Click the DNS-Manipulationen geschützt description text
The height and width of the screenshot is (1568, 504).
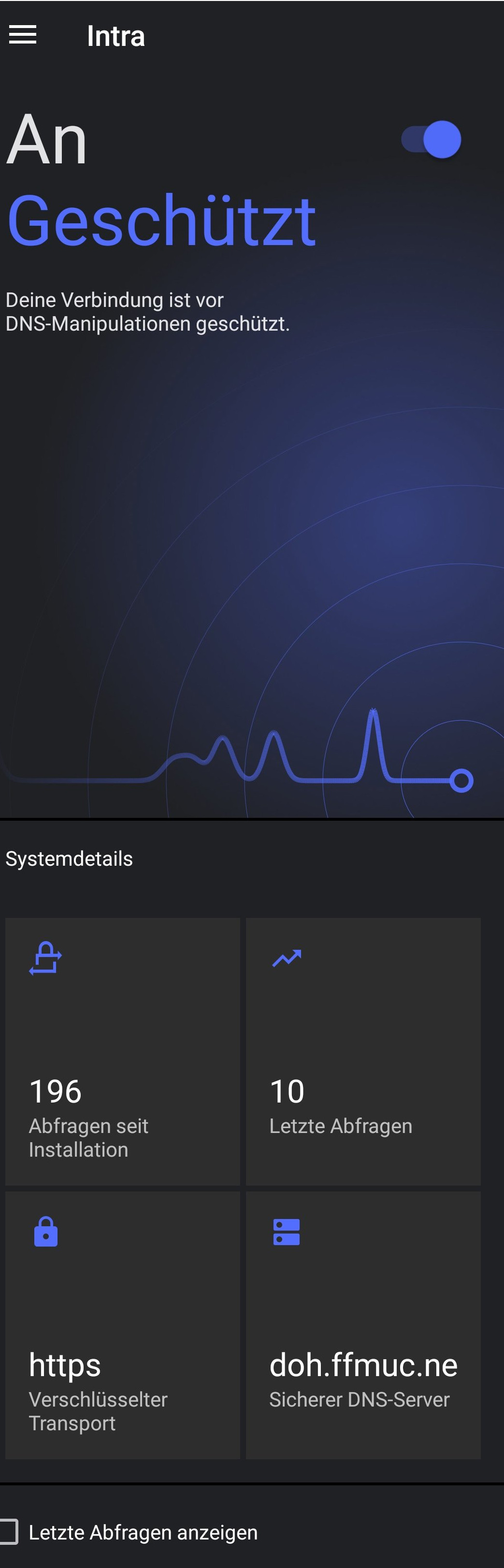pos(147,311)
